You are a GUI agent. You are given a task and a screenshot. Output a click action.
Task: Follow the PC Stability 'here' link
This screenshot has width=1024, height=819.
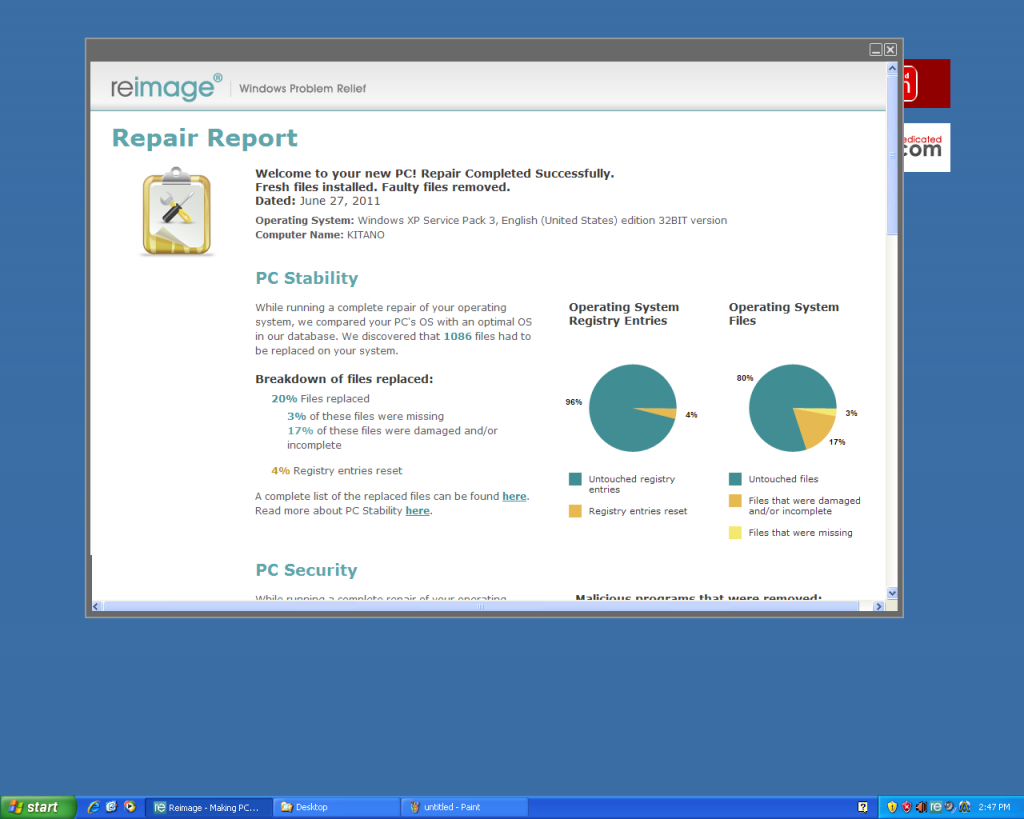tap(417, 511)
